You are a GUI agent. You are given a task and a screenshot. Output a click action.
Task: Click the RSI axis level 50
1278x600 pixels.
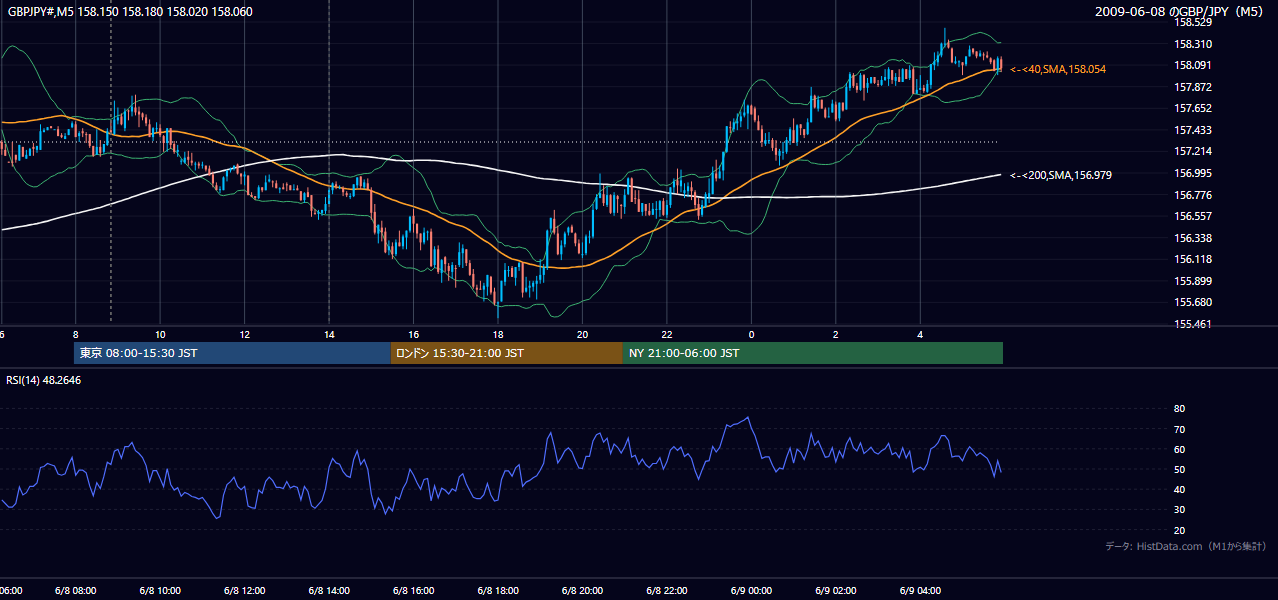tap(1180, 469)
